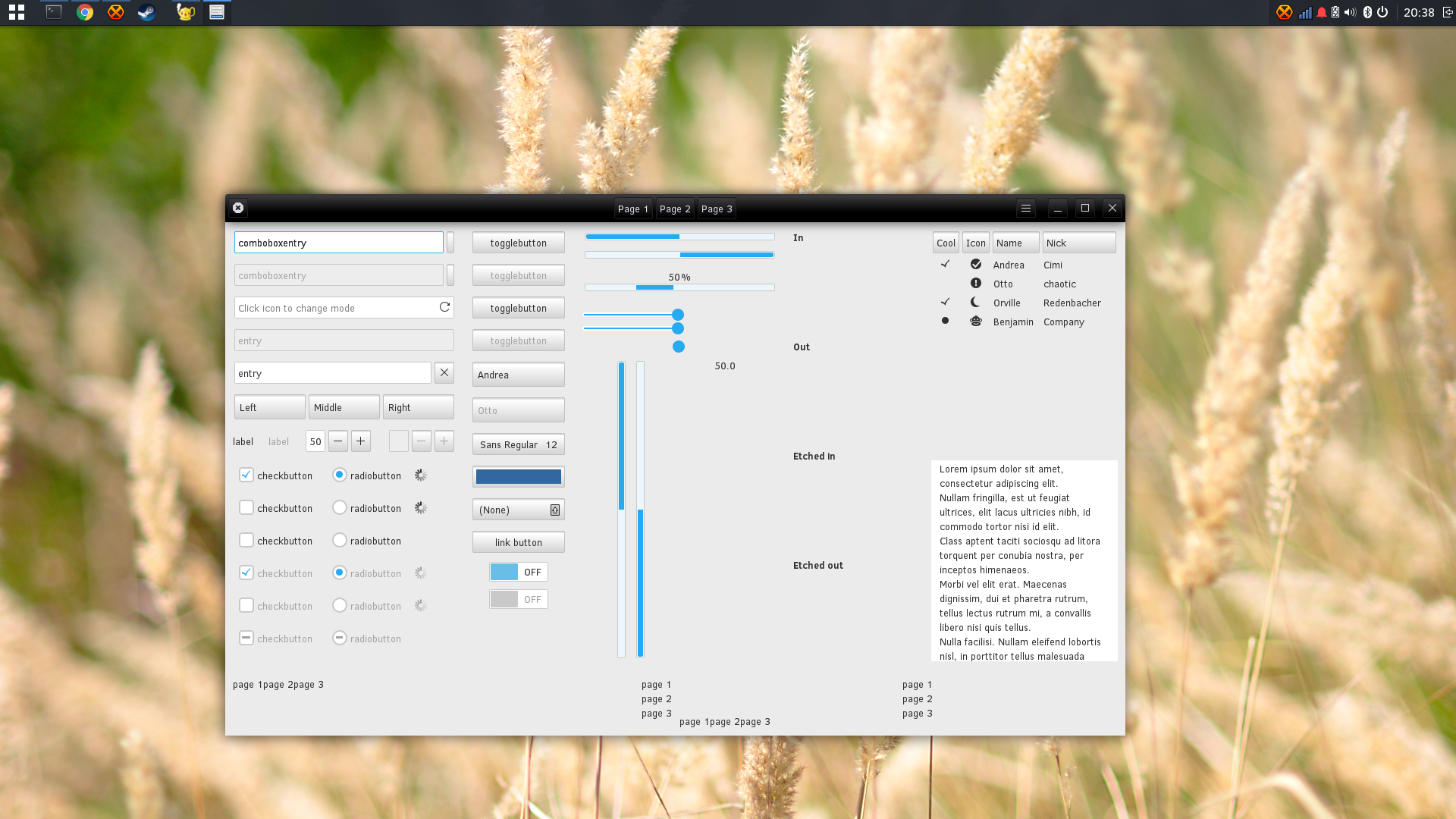Select the 'Redenbacher' cell in the table

(1072, 303)
